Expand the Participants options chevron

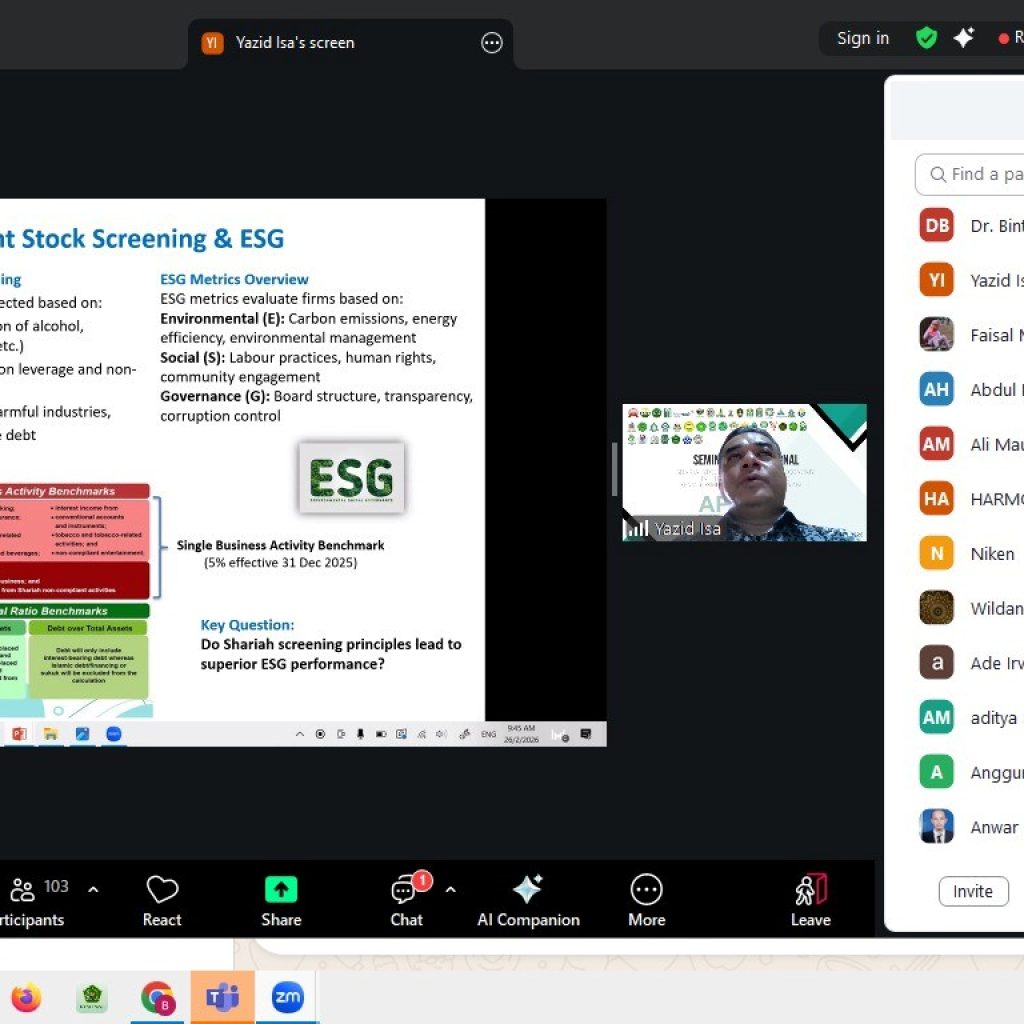click(x=93, y=889)
